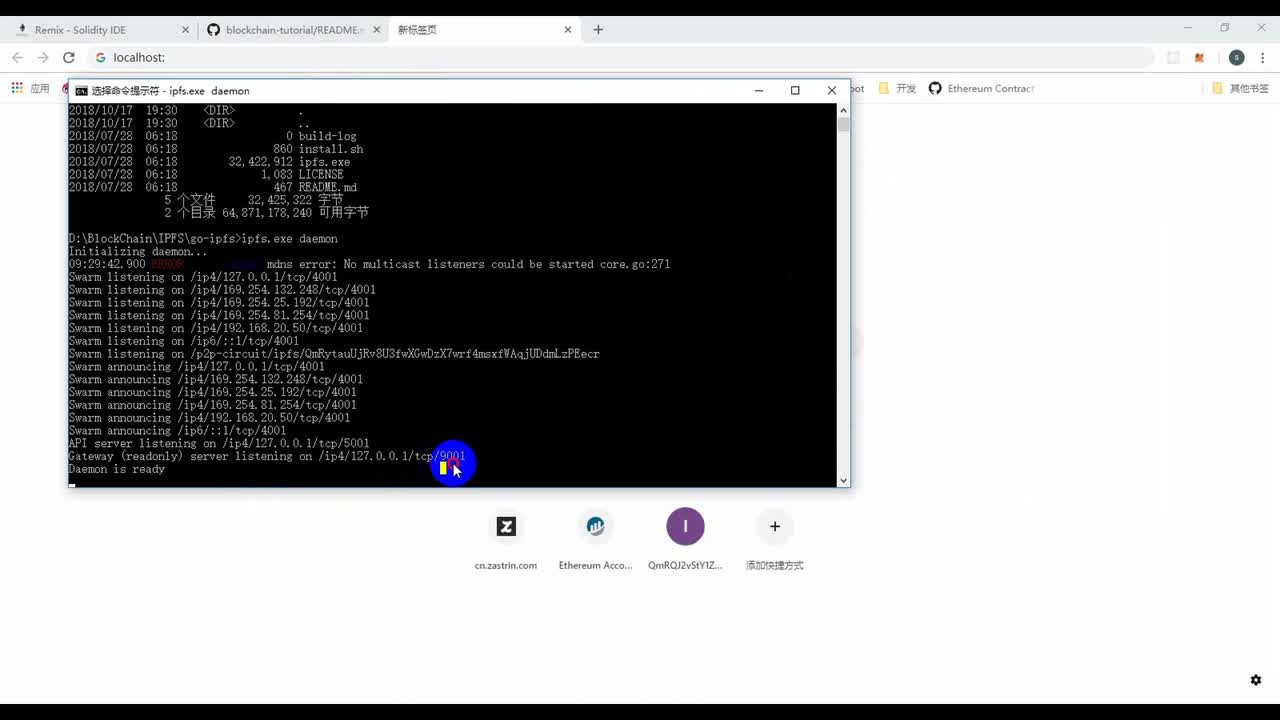Go forward in browser history
Viewport: 1280px width, 720px height.
[x=43, y=58]
